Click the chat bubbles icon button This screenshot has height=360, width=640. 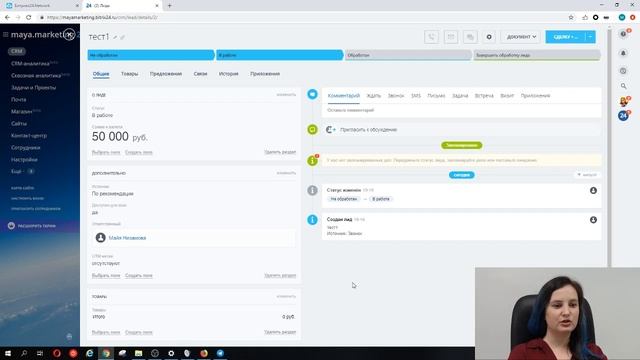point(470,37)
